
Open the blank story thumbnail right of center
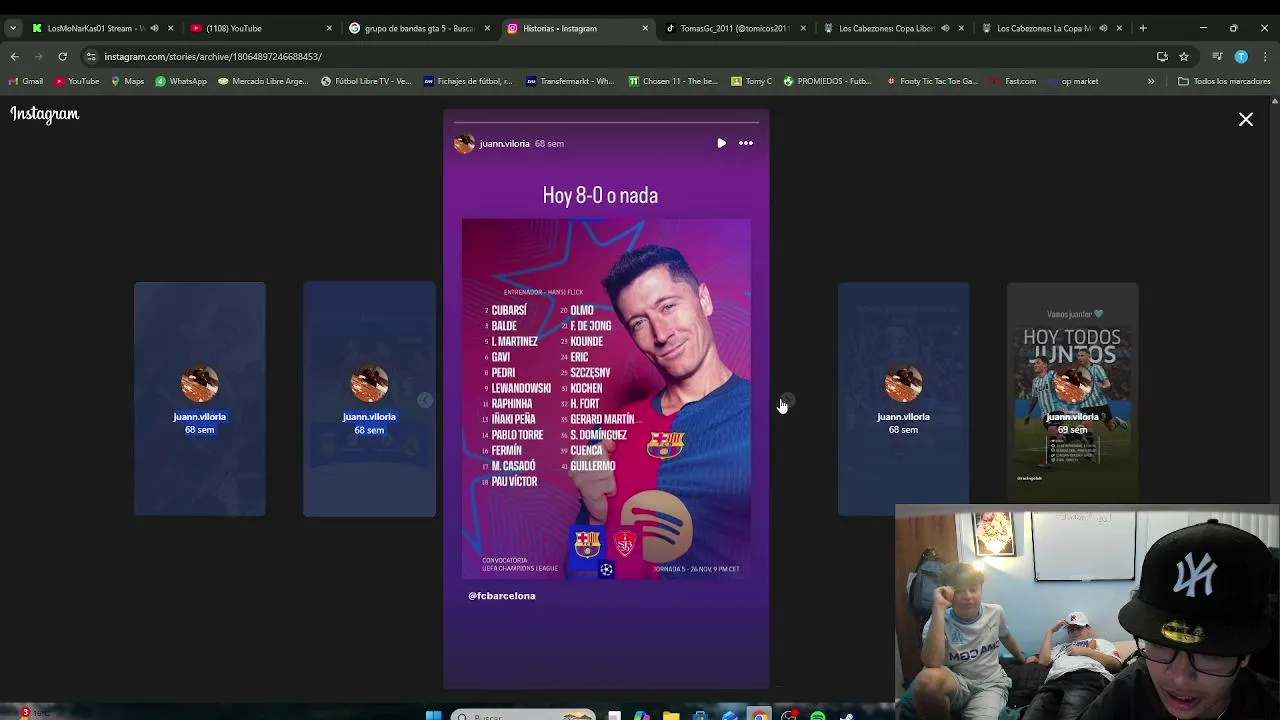click(x=903, y=399)
